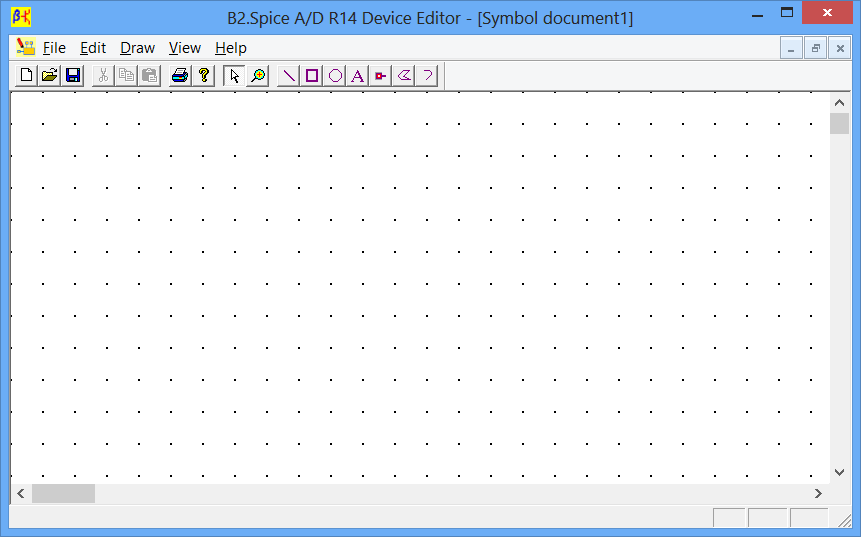The height and width of the screenshot is (537, 861).
Task: Expand the View menu
Action: (184, 48)
